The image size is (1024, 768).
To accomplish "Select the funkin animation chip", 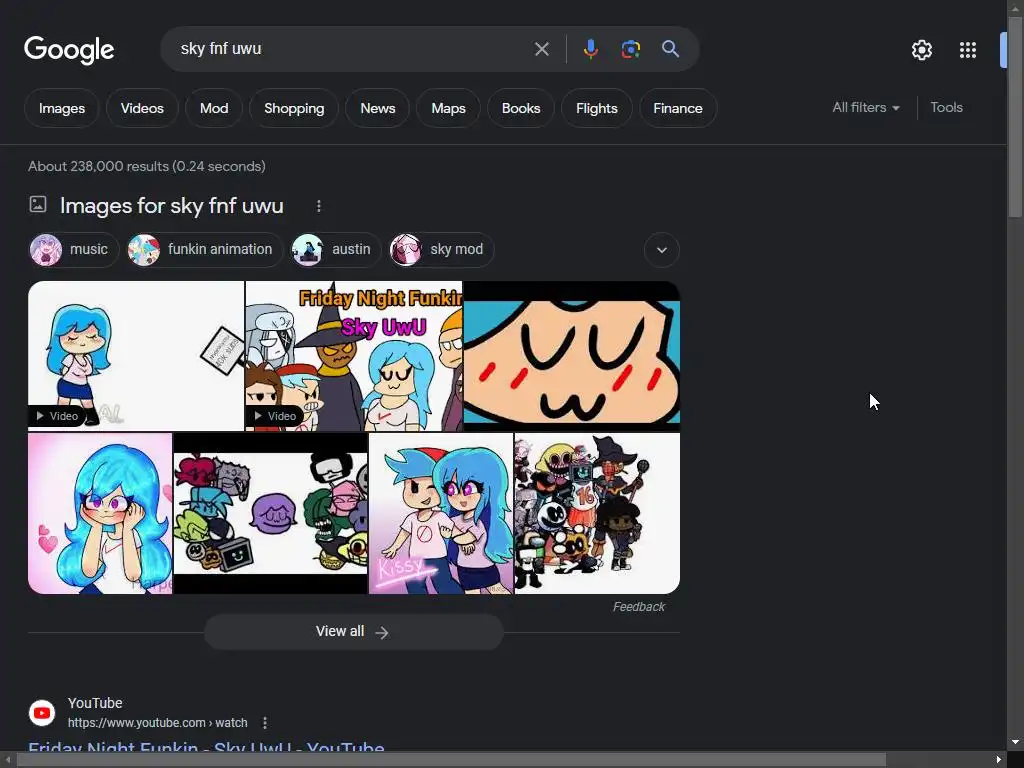I will [204, 249].
